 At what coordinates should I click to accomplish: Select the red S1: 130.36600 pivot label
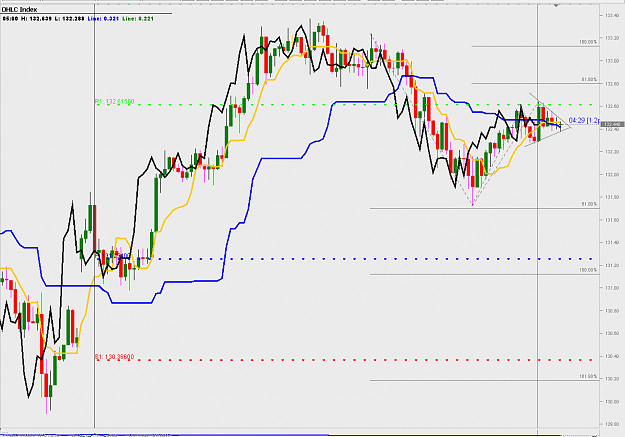click(x=114, y=357)
